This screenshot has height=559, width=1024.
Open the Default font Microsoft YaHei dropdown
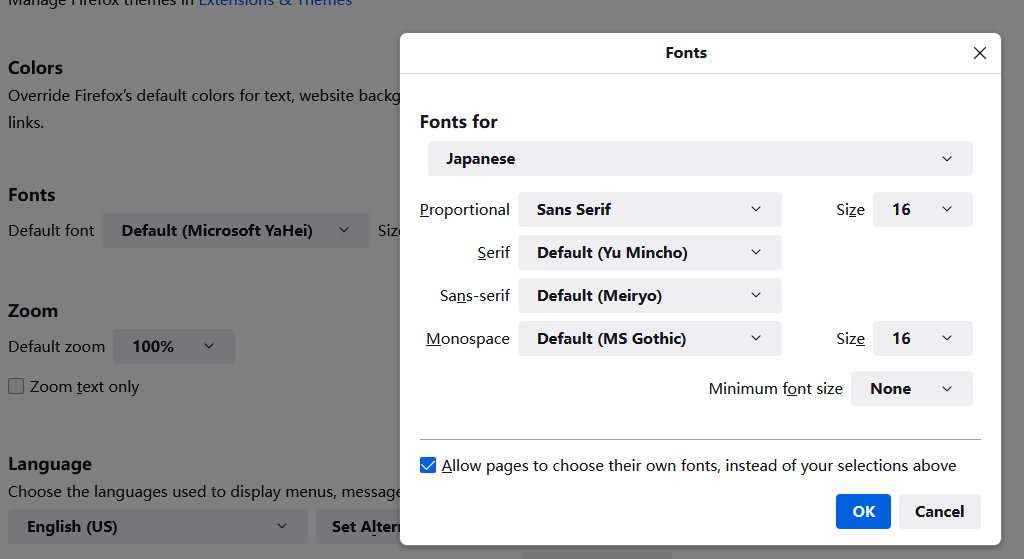pyautogui.click(x=235, y=231)
